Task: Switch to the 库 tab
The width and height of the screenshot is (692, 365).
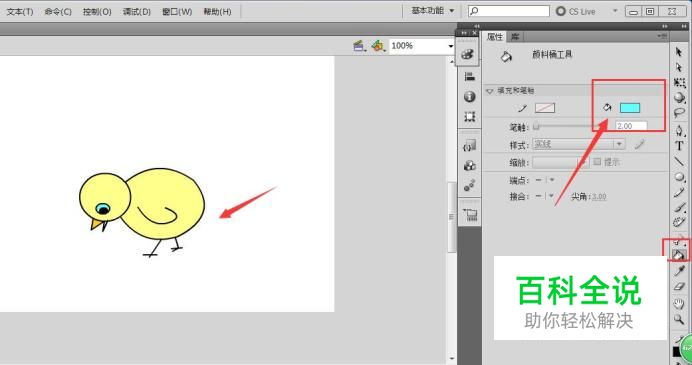Action: [515, 37]
